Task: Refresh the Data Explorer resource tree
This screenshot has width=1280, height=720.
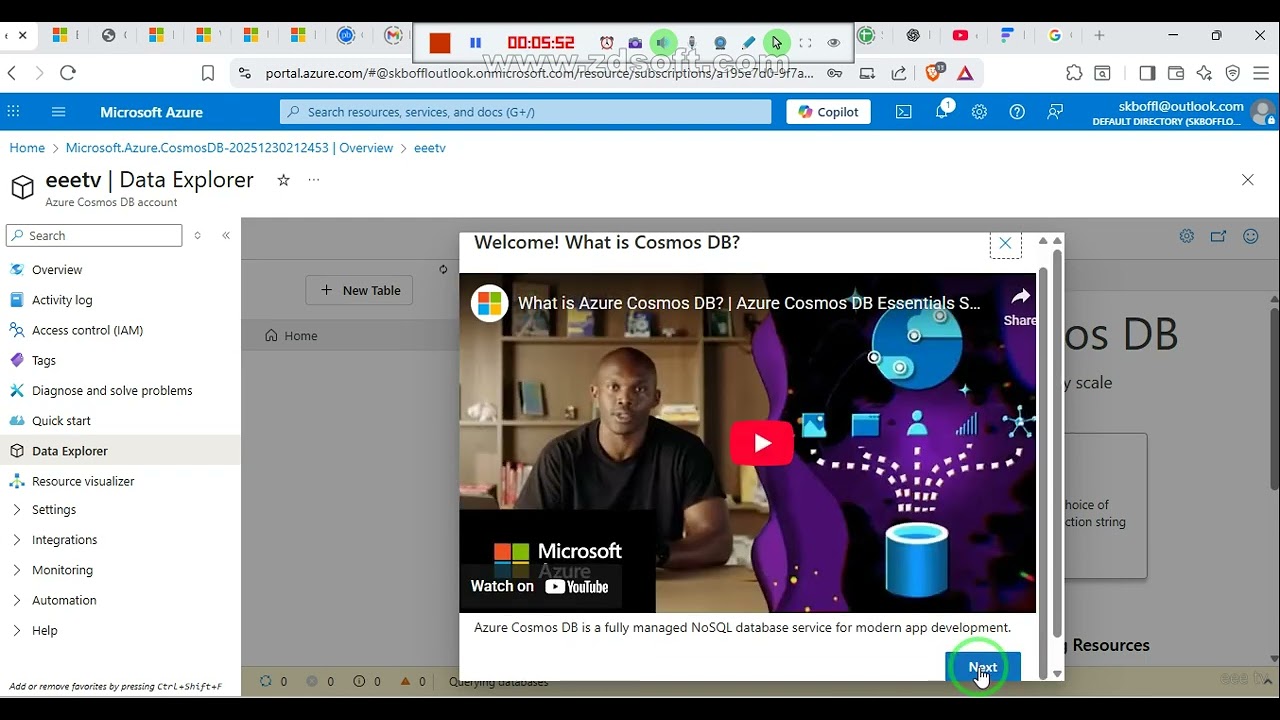Action: click(443, 269)
